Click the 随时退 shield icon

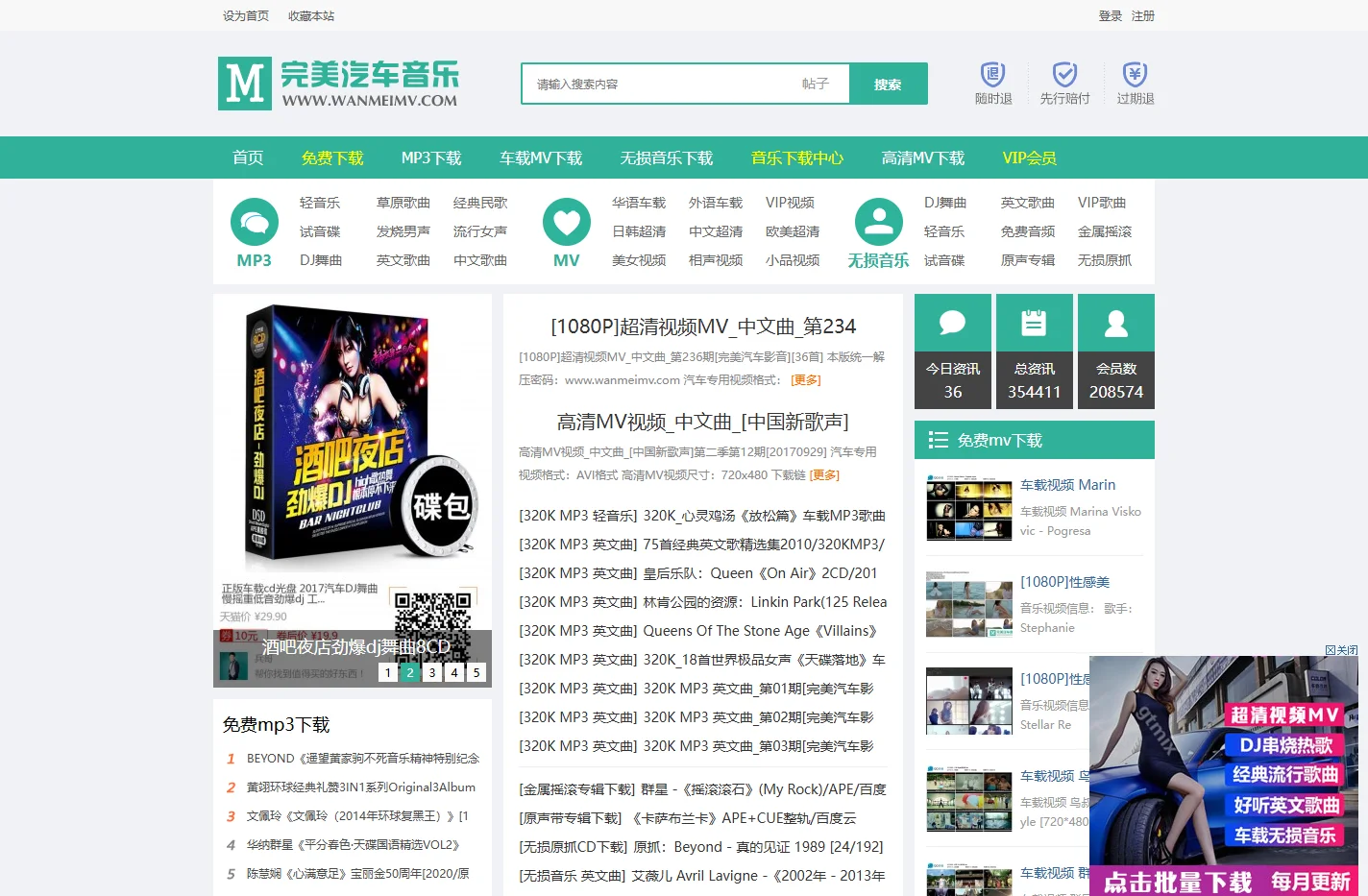point(992,75)
